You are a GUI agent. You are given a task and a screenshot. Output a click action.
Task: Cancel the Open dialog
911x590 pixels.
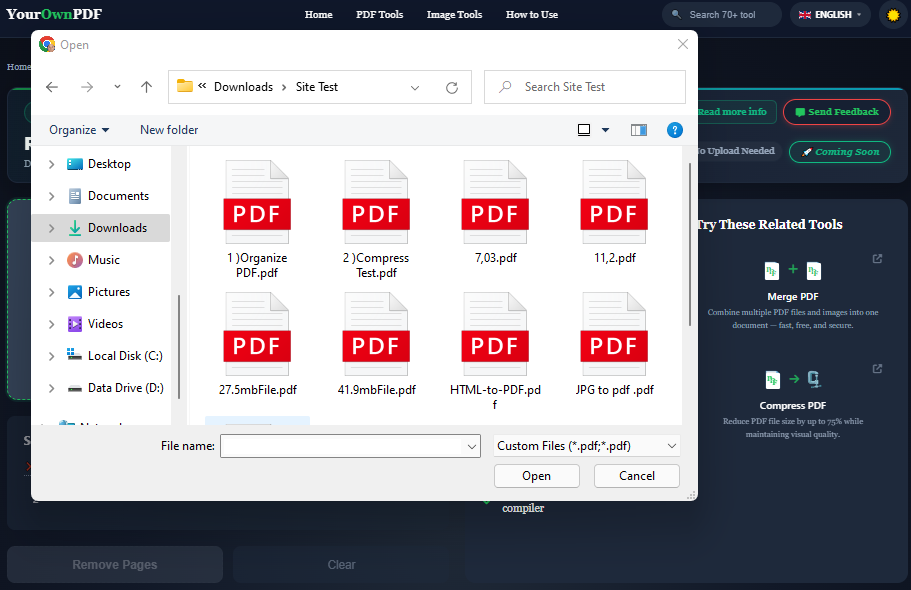(637, 476)
